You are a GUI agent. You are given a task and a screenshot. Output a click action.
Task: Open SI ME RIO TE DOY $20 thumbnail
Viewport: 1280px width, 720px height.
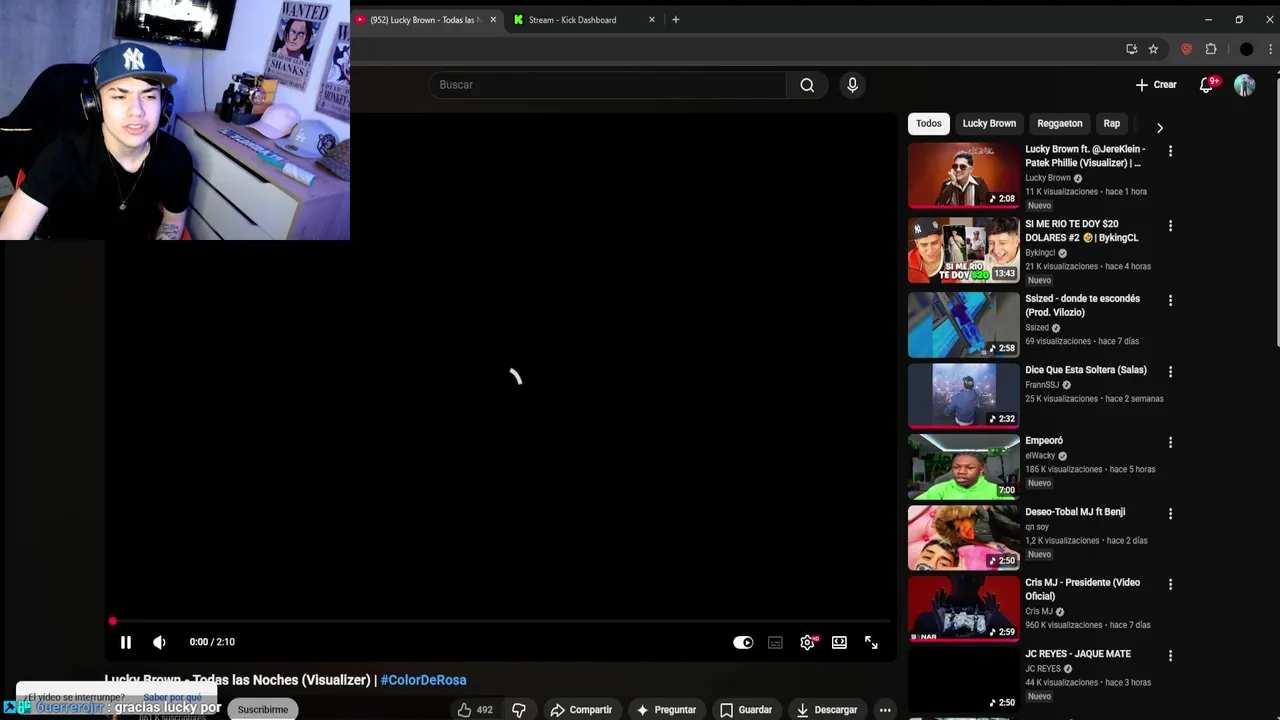pos(963,250)
